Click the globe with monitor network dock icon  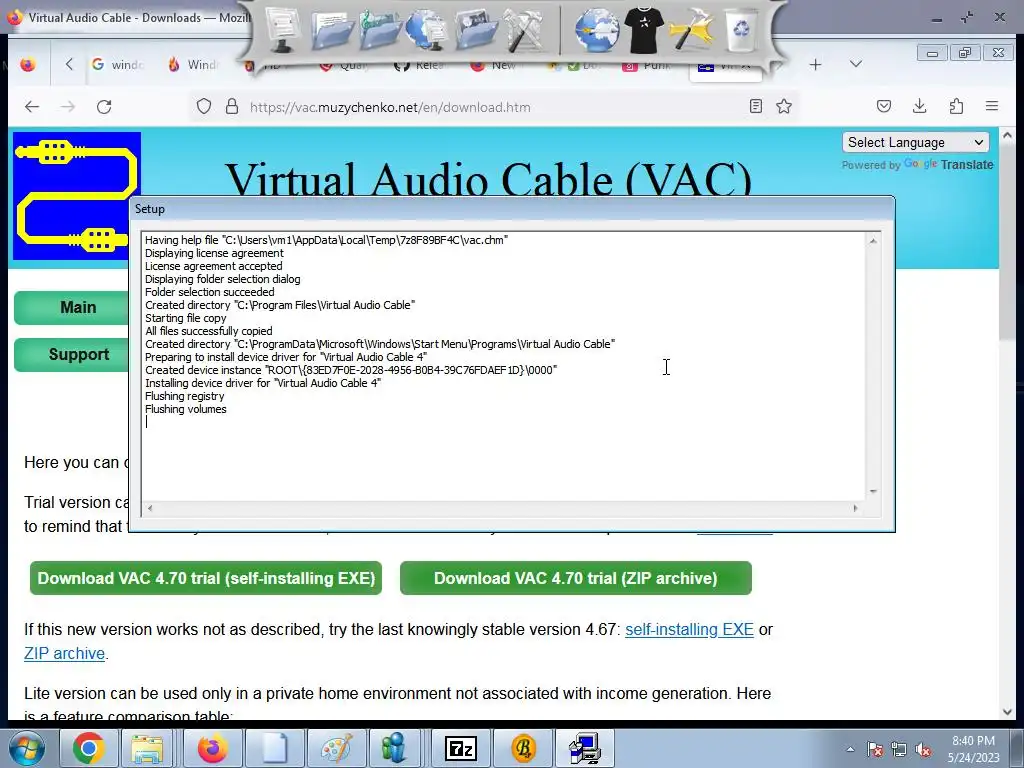(x=426, y=29)
